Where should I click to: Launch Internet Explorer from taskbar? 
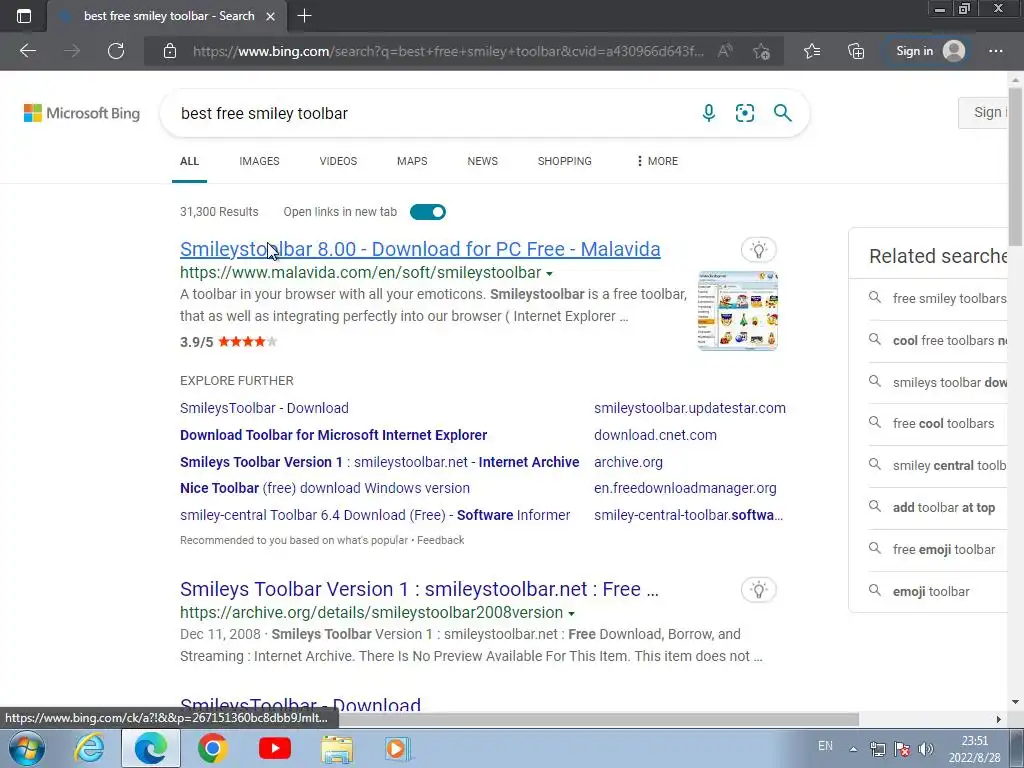[x=89, y=748]
